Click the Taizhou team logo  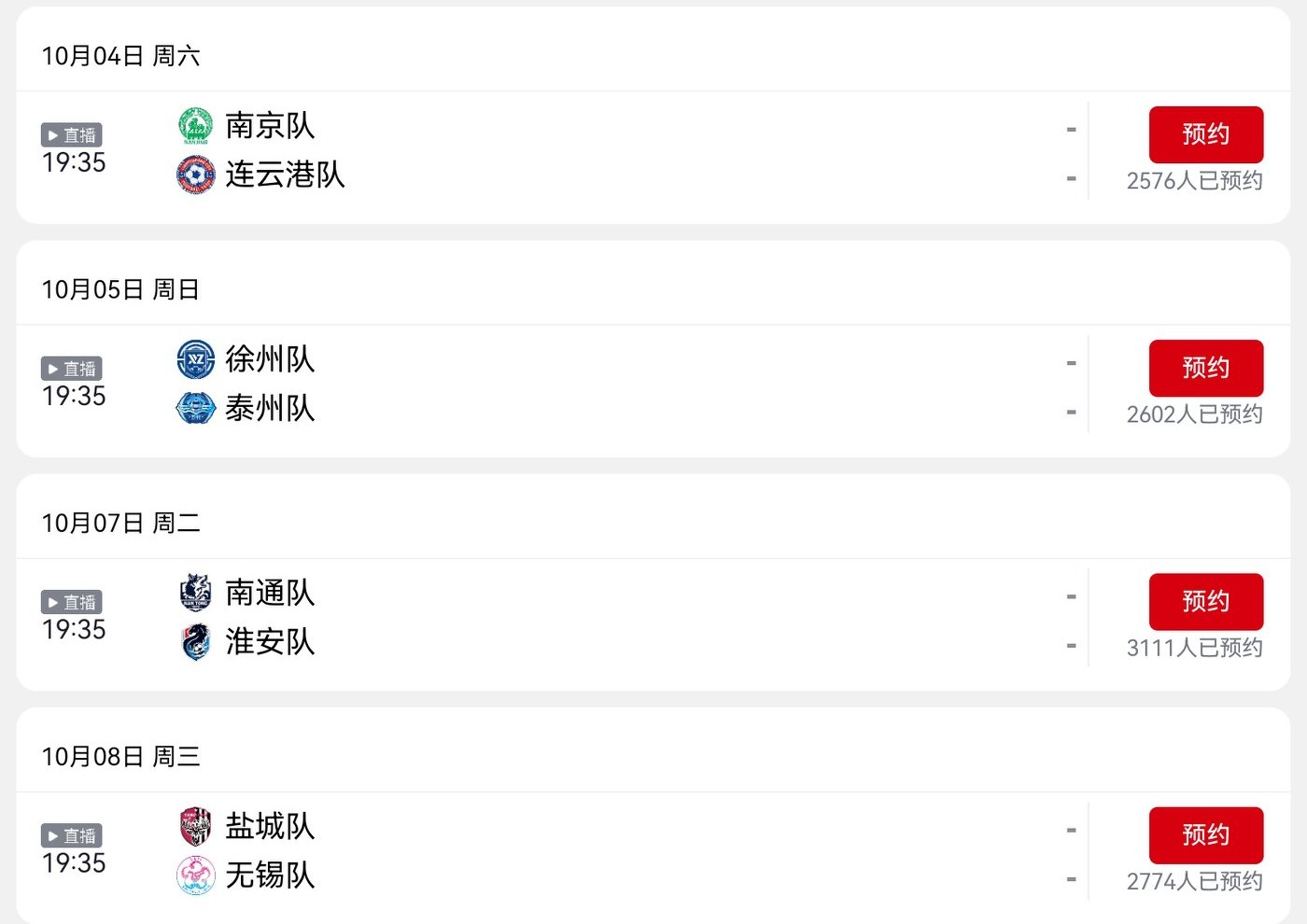195,408
